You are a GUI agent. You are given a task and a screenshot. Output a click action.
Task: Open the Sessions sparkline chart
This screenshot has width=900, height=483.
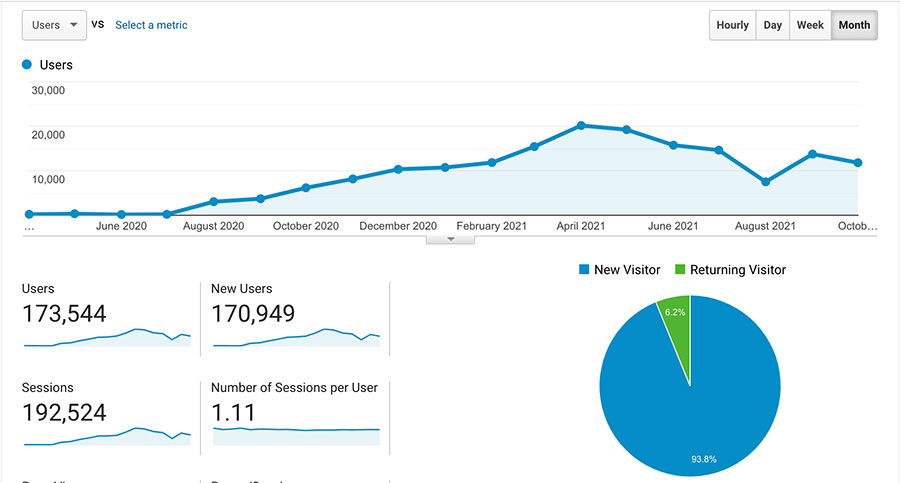click(107, 436)
